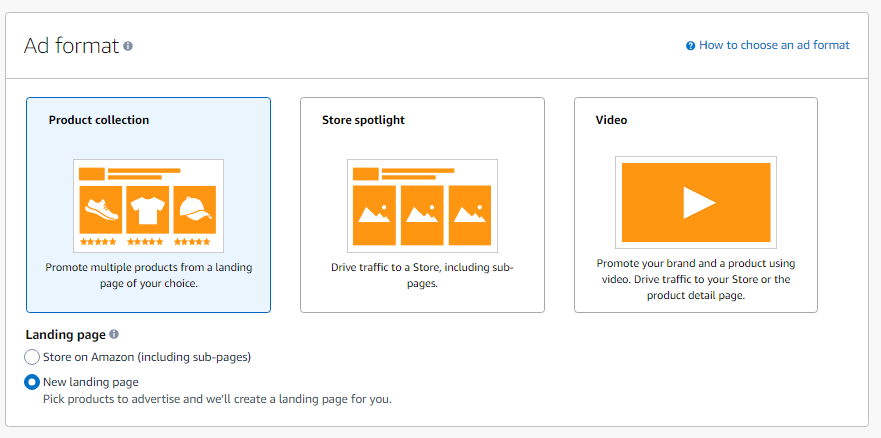Click the first image placeholder in Store spotlight
Image resolution: width=881 pixels, height=438 pixels.
click(374, 214)
